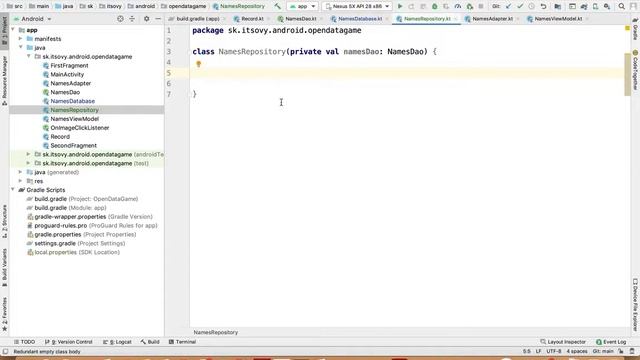Open the Logcat tool window

point(117,342)
